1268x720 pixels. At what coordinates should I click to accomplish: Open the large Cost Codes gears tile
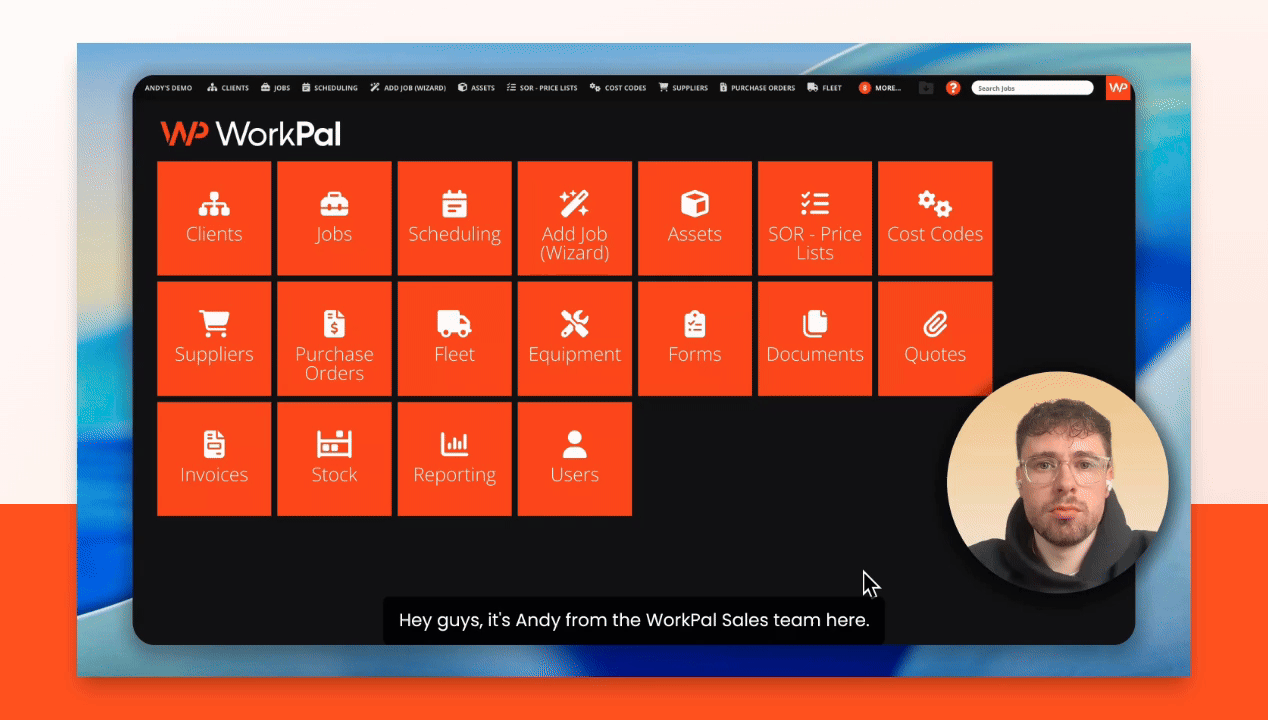click(935, 218)
